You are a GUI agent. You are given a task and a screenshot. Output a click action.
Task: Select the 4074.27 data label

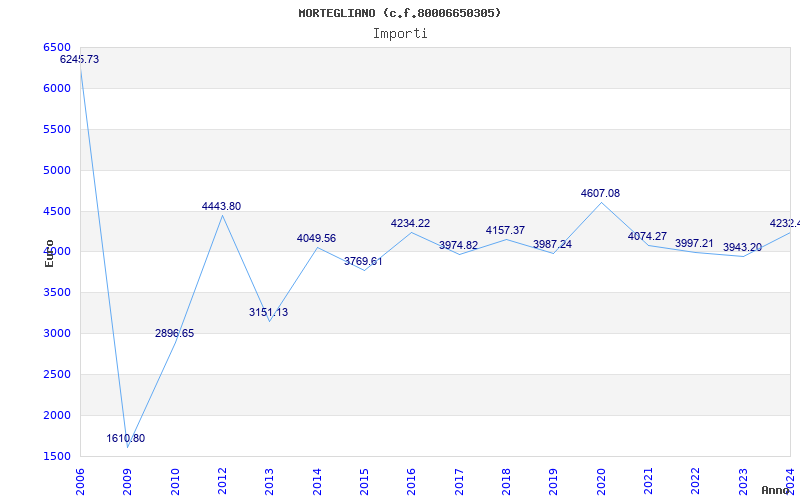tap(647, 236)
